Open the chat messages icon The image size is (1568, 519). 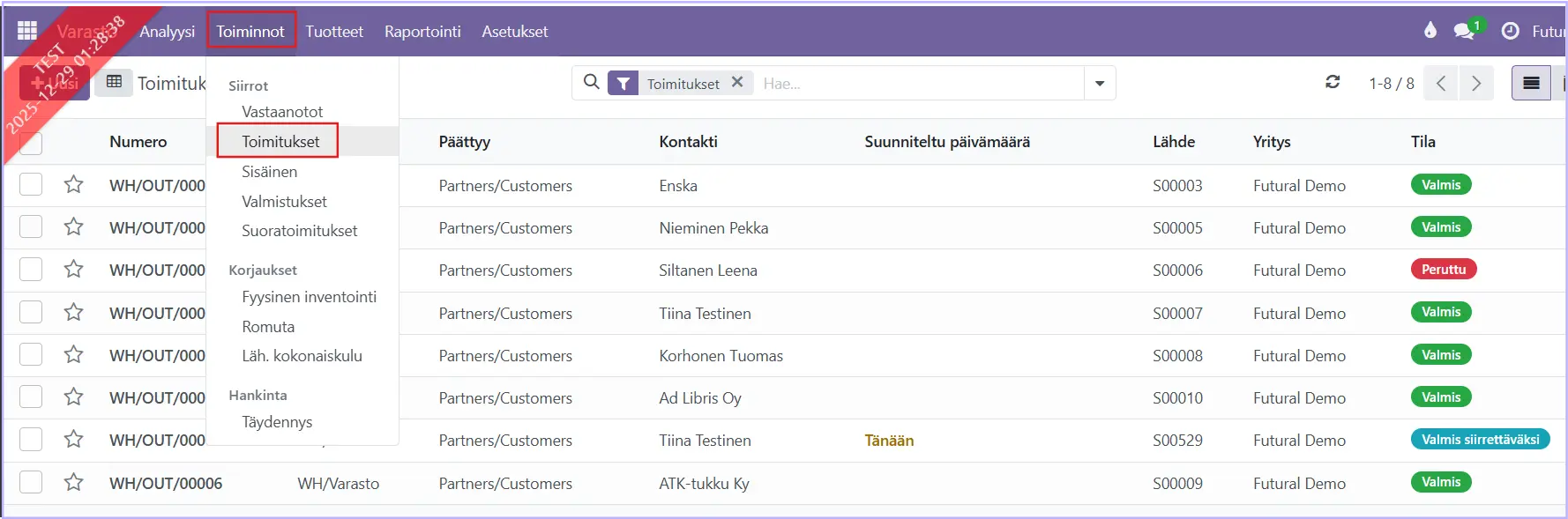point(1464,31)
